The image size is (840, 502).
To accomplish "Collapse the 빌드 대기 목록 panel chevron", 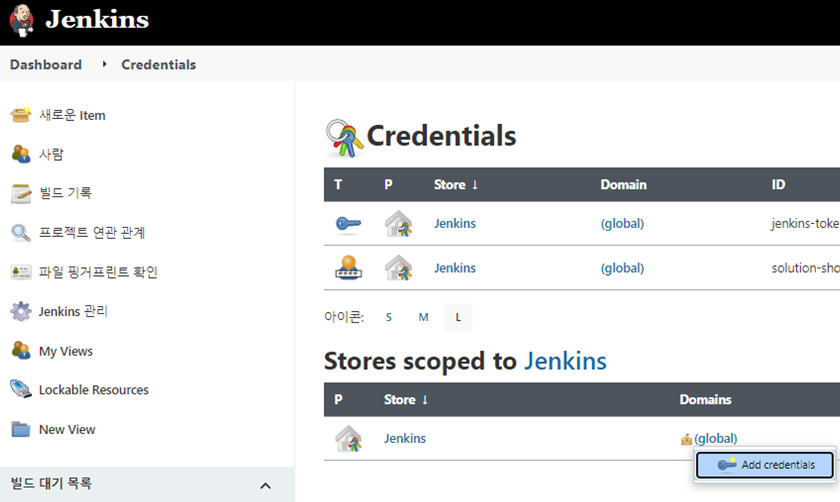I will tap(265, 486).
